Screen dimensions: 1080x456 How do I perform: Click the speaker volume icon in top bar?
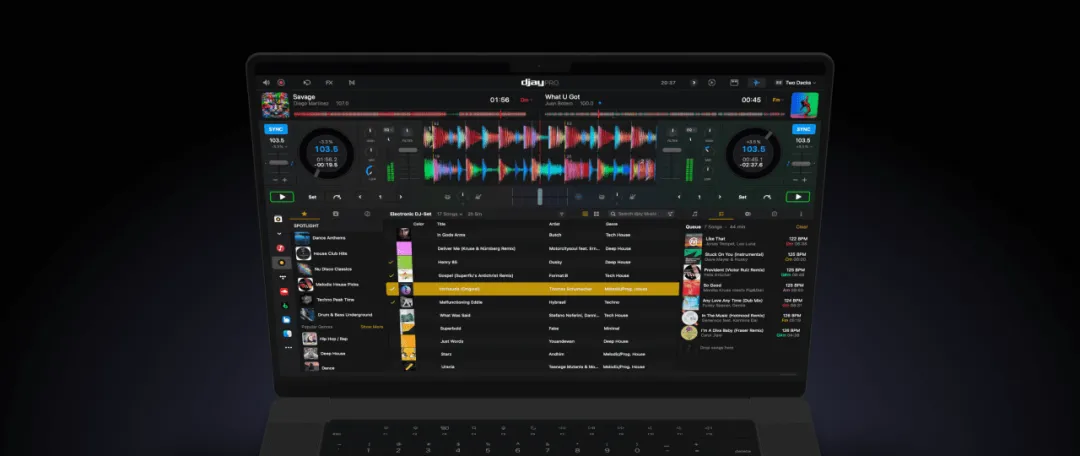coord(266,83)
